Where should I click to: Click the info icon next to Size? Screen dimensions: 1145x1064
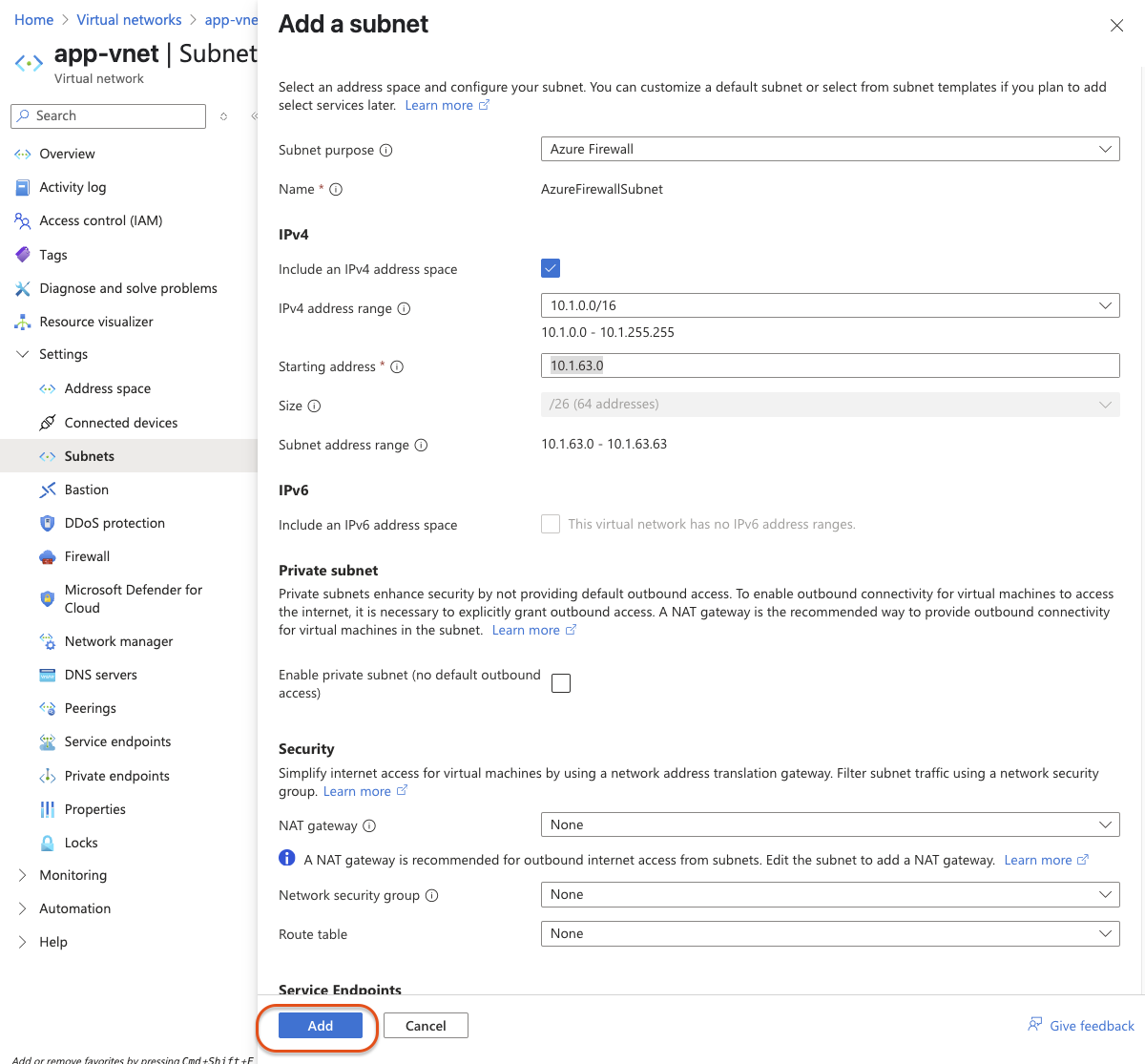click(315, 406)
